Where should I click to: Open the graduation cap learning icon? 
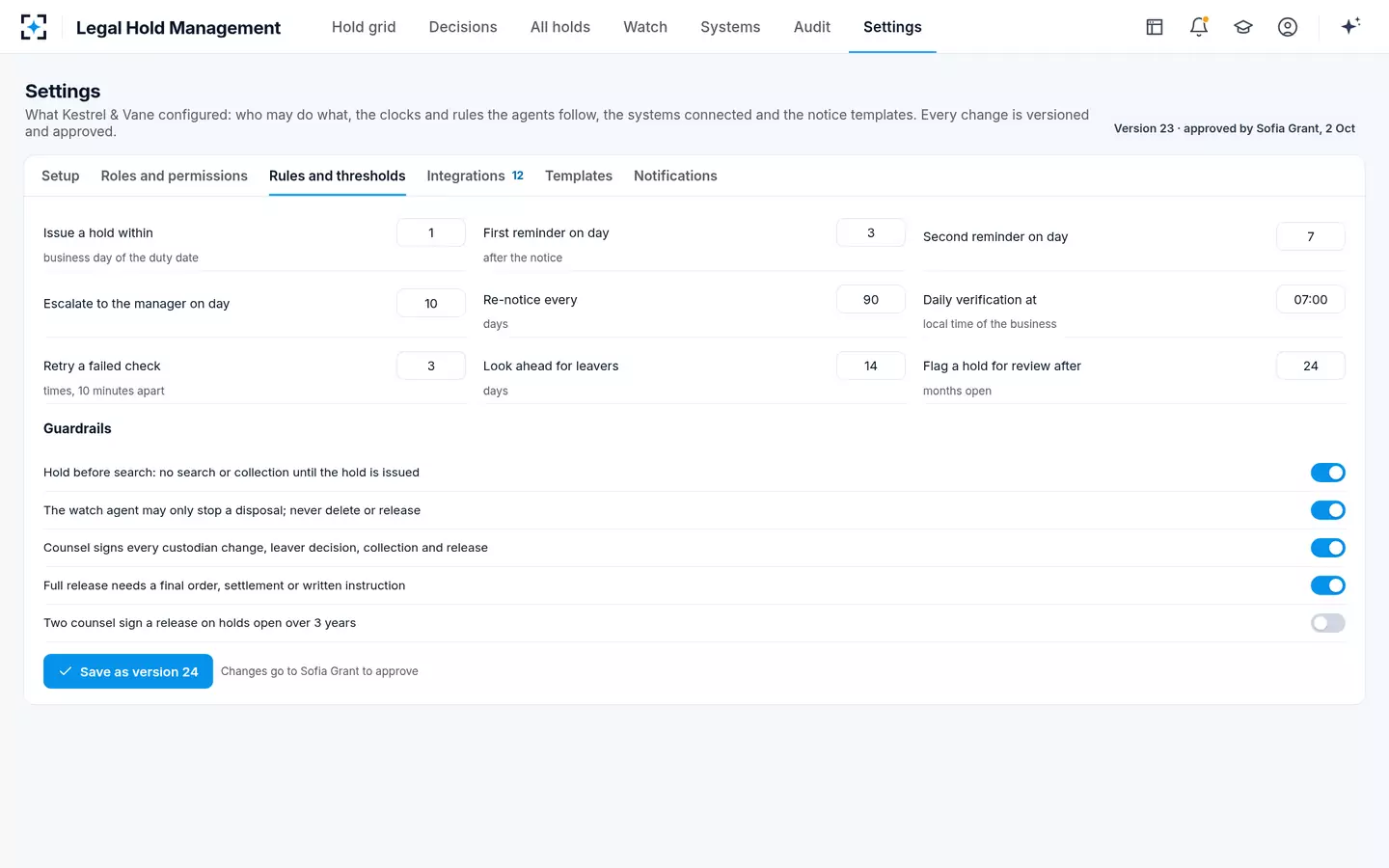click(1243, 27)
